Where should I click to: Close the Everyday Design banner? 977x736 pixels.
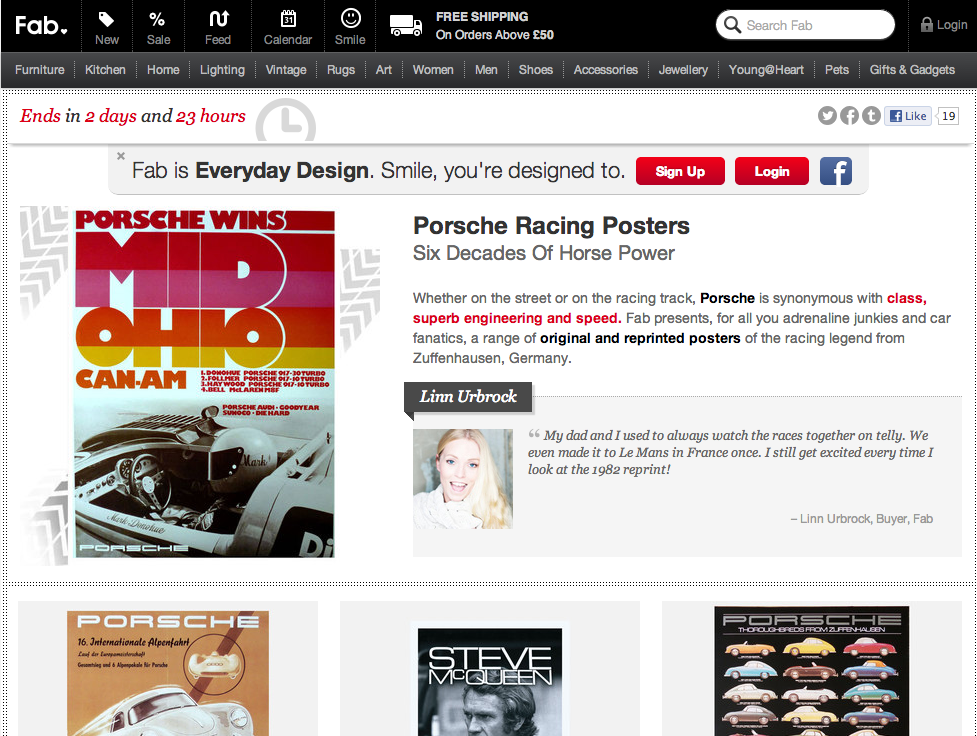pos(121,156)
